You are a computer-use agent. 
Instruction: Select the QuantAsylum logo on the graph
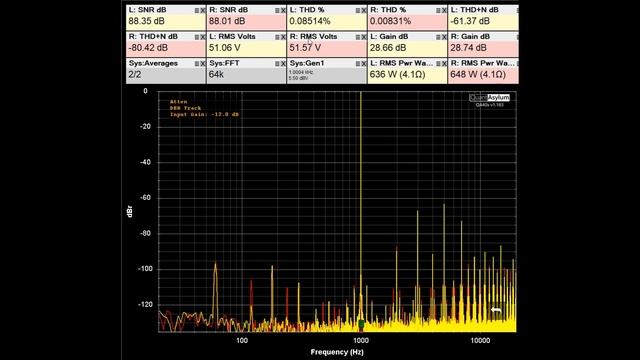click(489, 98)
